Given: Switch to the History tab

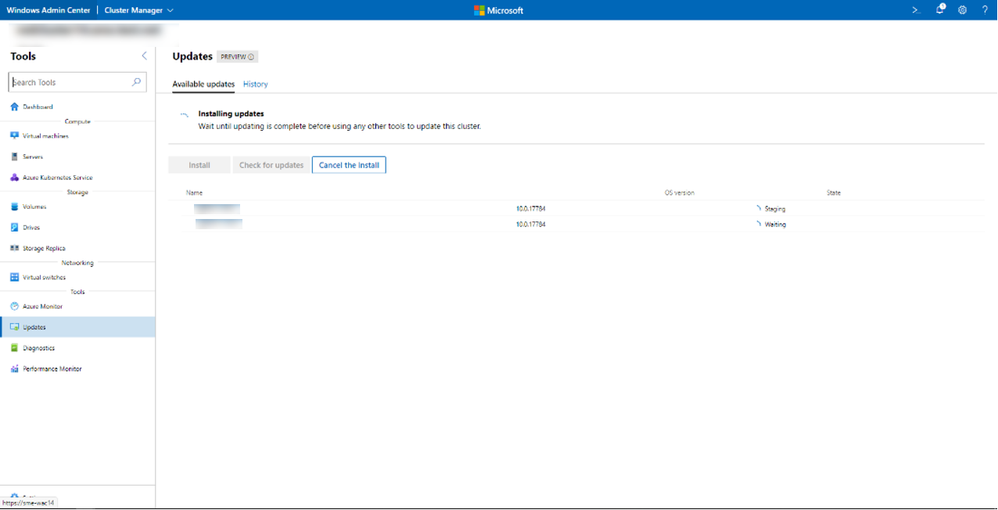Looking at the screenshot, I should [255, 84].
